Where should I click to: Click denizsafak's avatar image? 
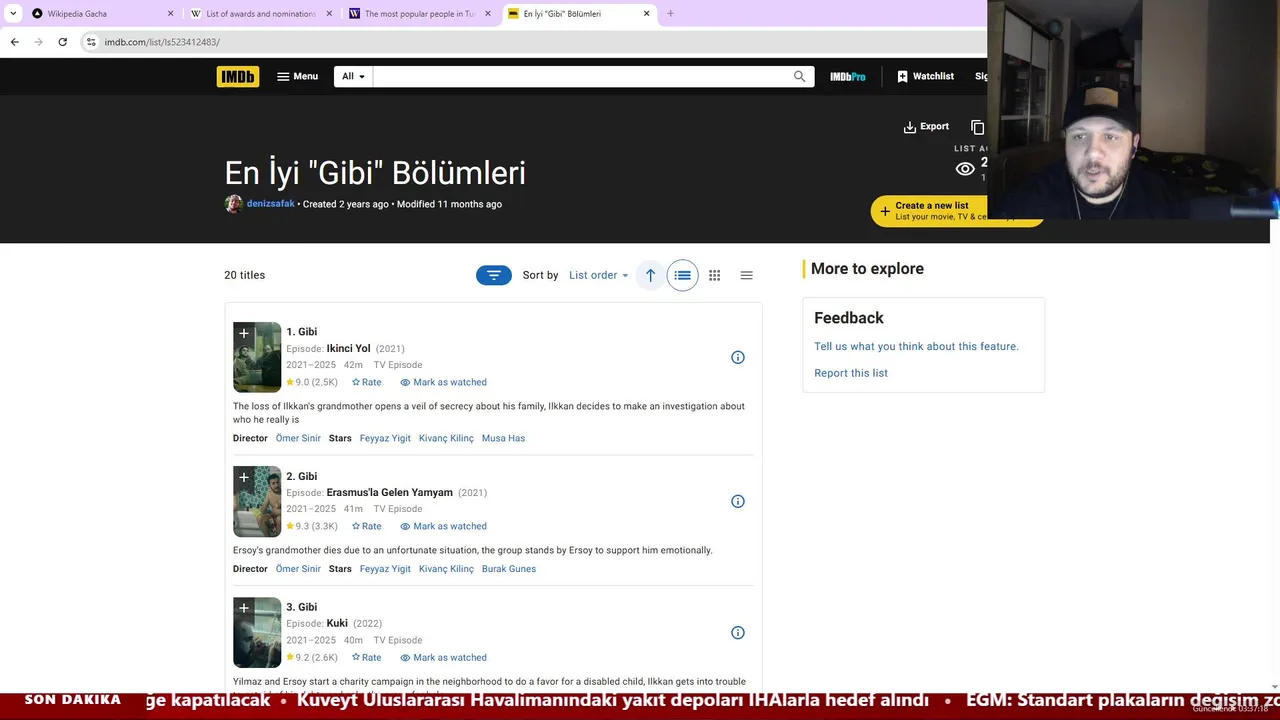tap(233, 204)
